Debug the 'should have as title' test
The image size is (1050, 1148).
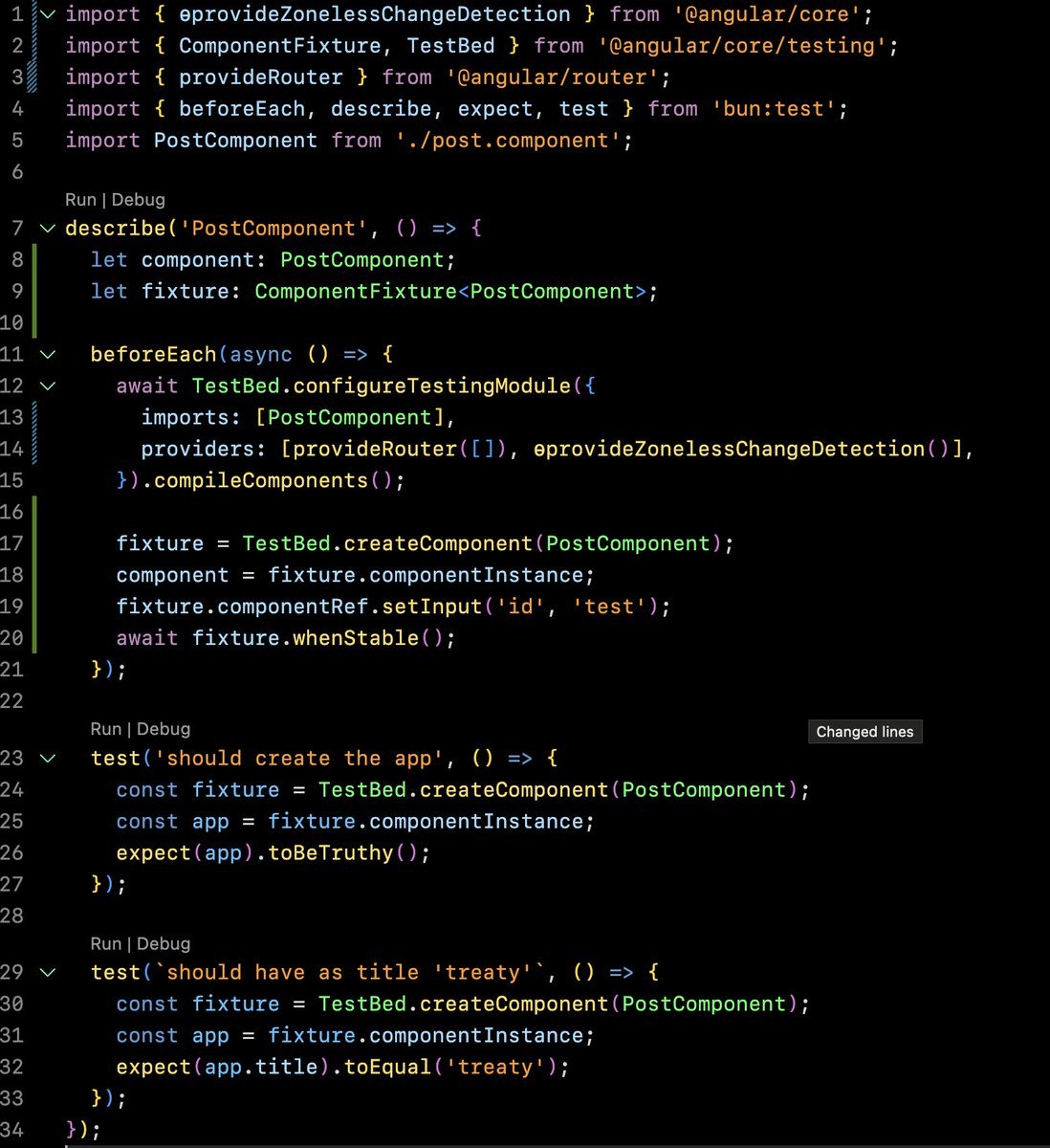(164, 944)
